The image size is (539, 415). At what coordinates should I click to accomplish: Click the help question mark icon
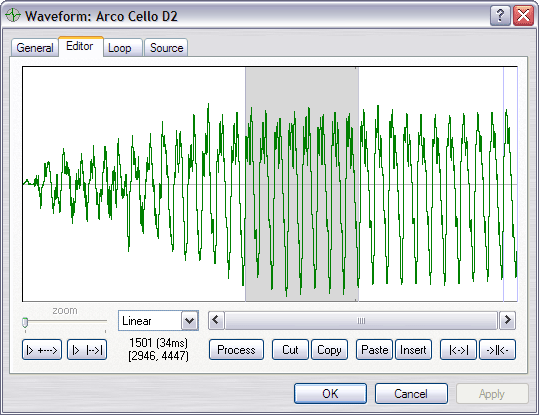500,15
